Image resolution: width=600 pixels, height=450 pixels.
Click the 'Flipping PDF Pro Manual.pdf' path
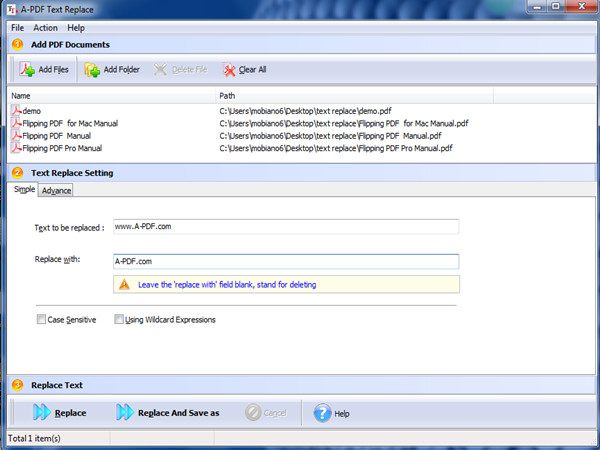coord(336,148)
